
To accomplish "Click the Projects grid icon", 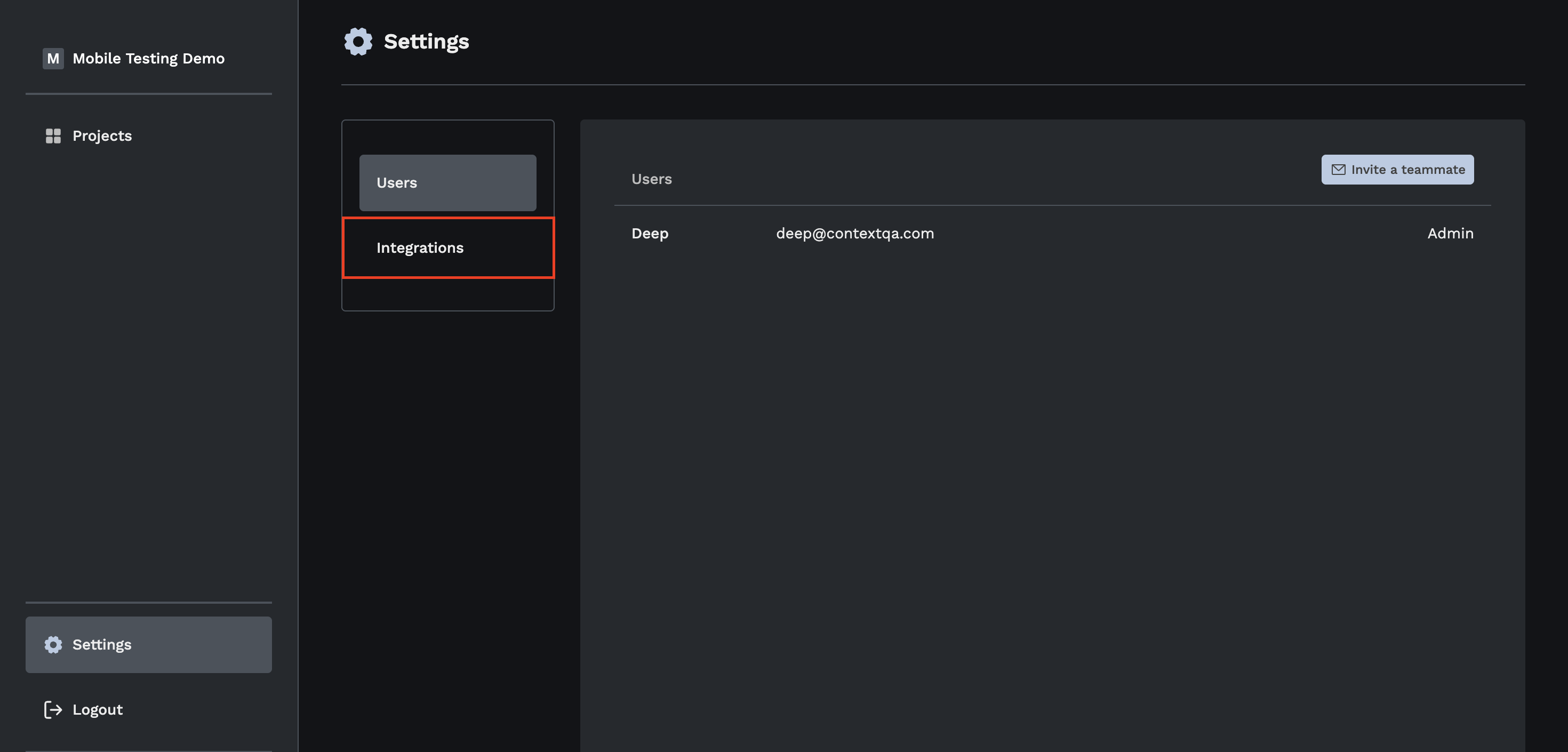I will click(53, 136).
